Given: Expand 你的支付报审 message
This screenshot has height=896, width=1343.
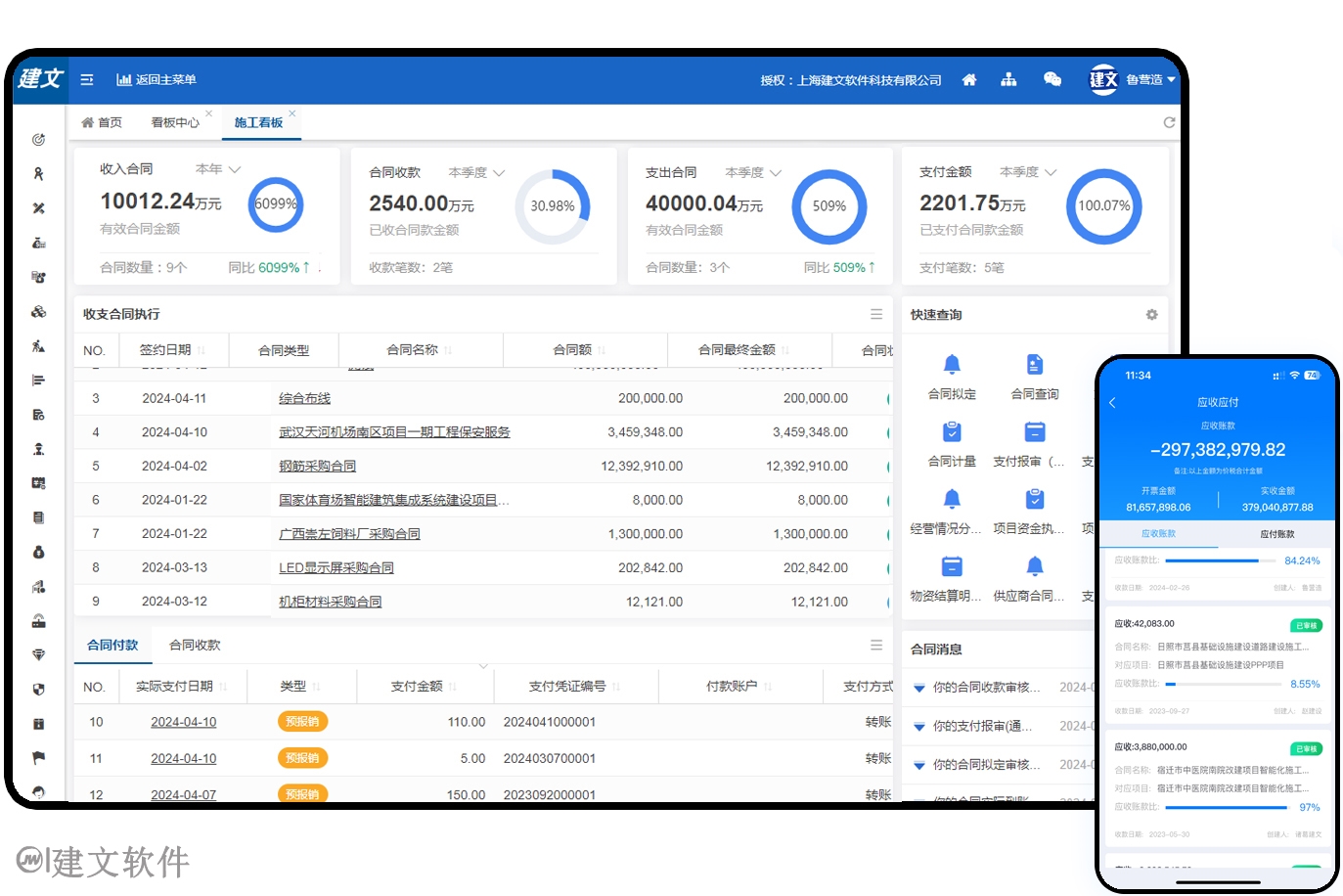Looking at the screenshot, I should coord(919,727).
